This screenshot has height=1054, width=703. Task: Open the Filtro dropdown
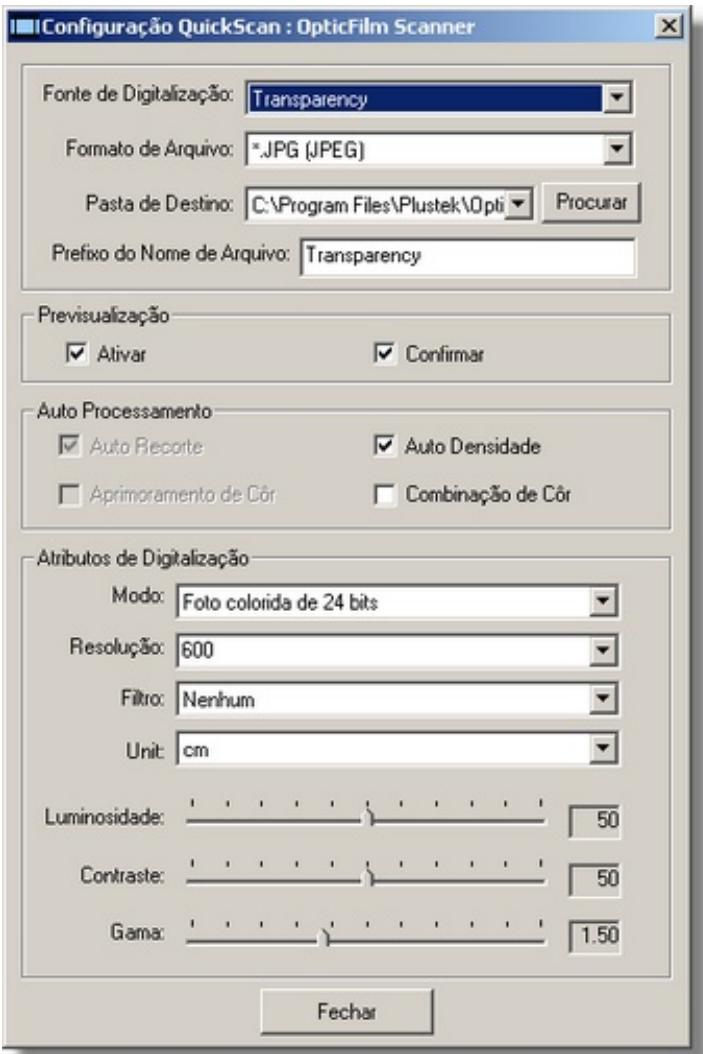[599, 700]
